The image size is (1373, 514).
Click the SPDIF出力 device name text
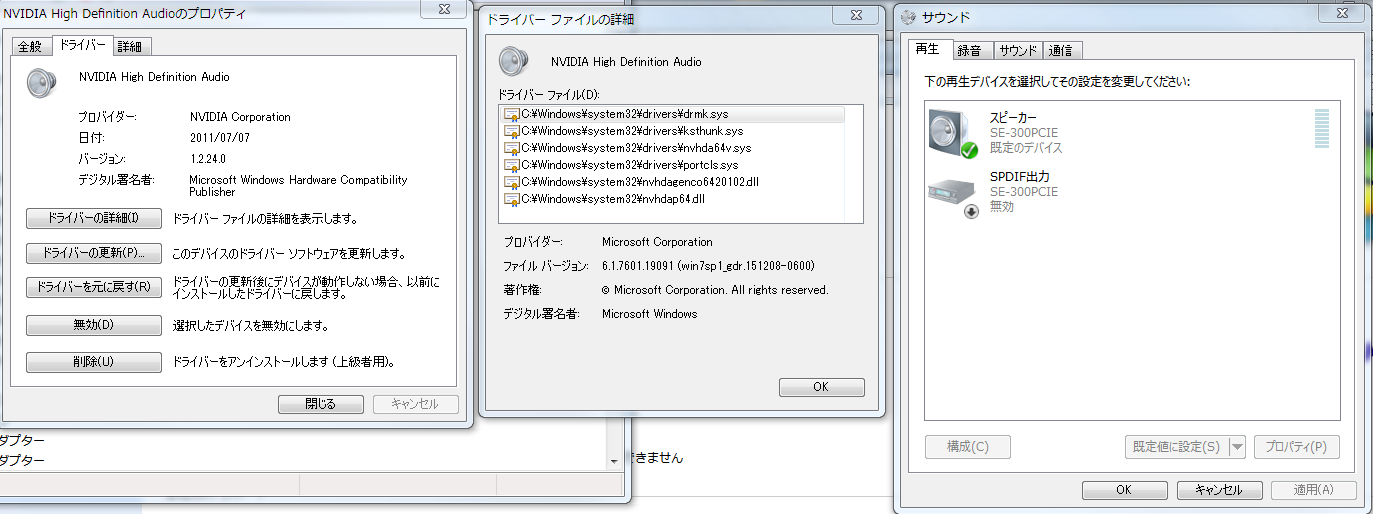(x=1020, y=177)
